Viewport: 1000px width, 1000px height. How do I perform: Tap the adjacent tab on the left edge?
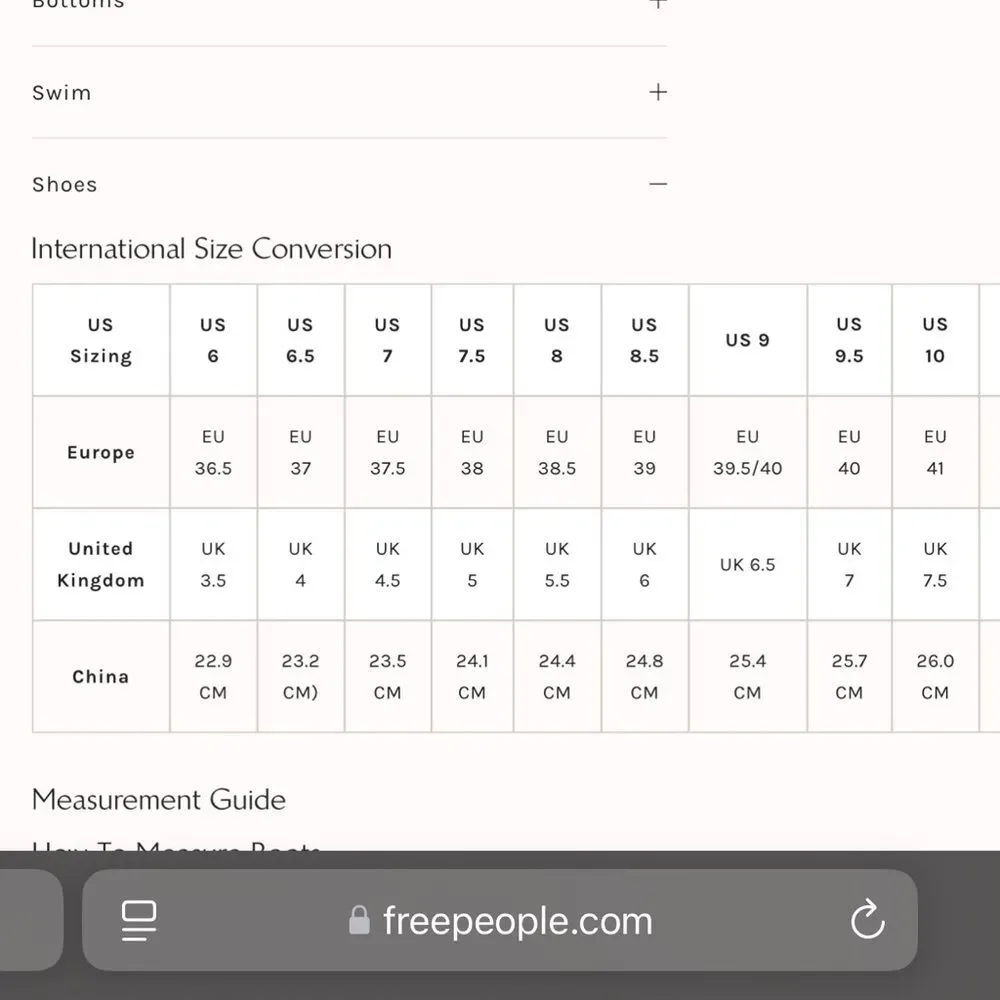click(x=31, y=920)
